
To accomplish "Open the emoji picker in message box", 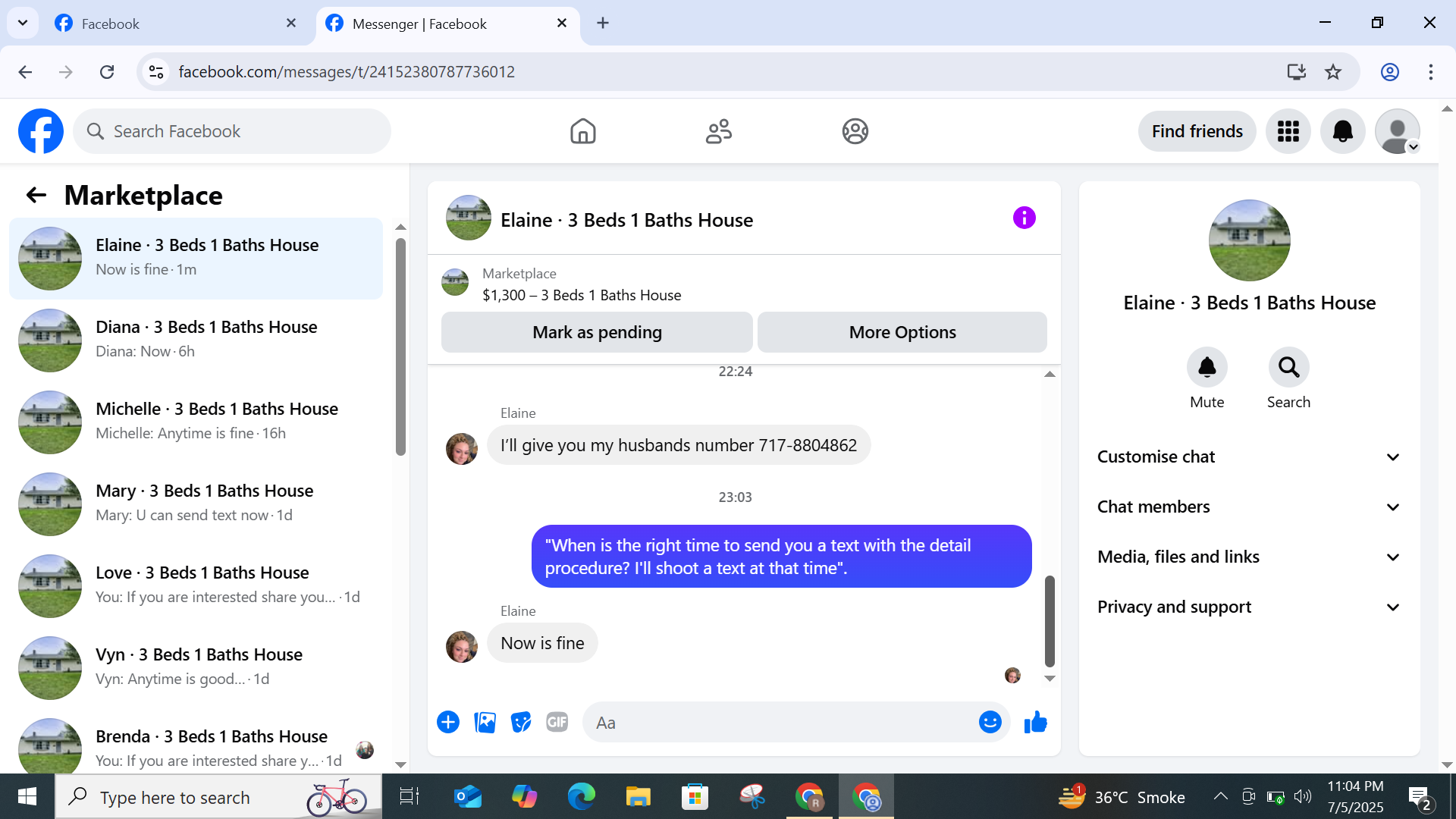I will (x=990, y=723).
